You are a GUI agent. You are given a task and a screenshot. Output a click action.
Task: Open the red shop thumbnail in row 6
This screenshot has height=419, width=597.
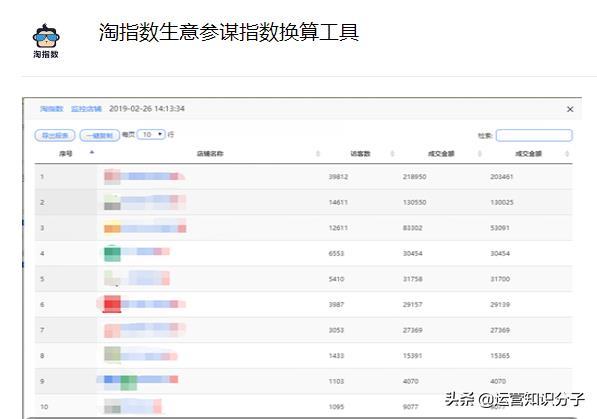click(112, 304)
